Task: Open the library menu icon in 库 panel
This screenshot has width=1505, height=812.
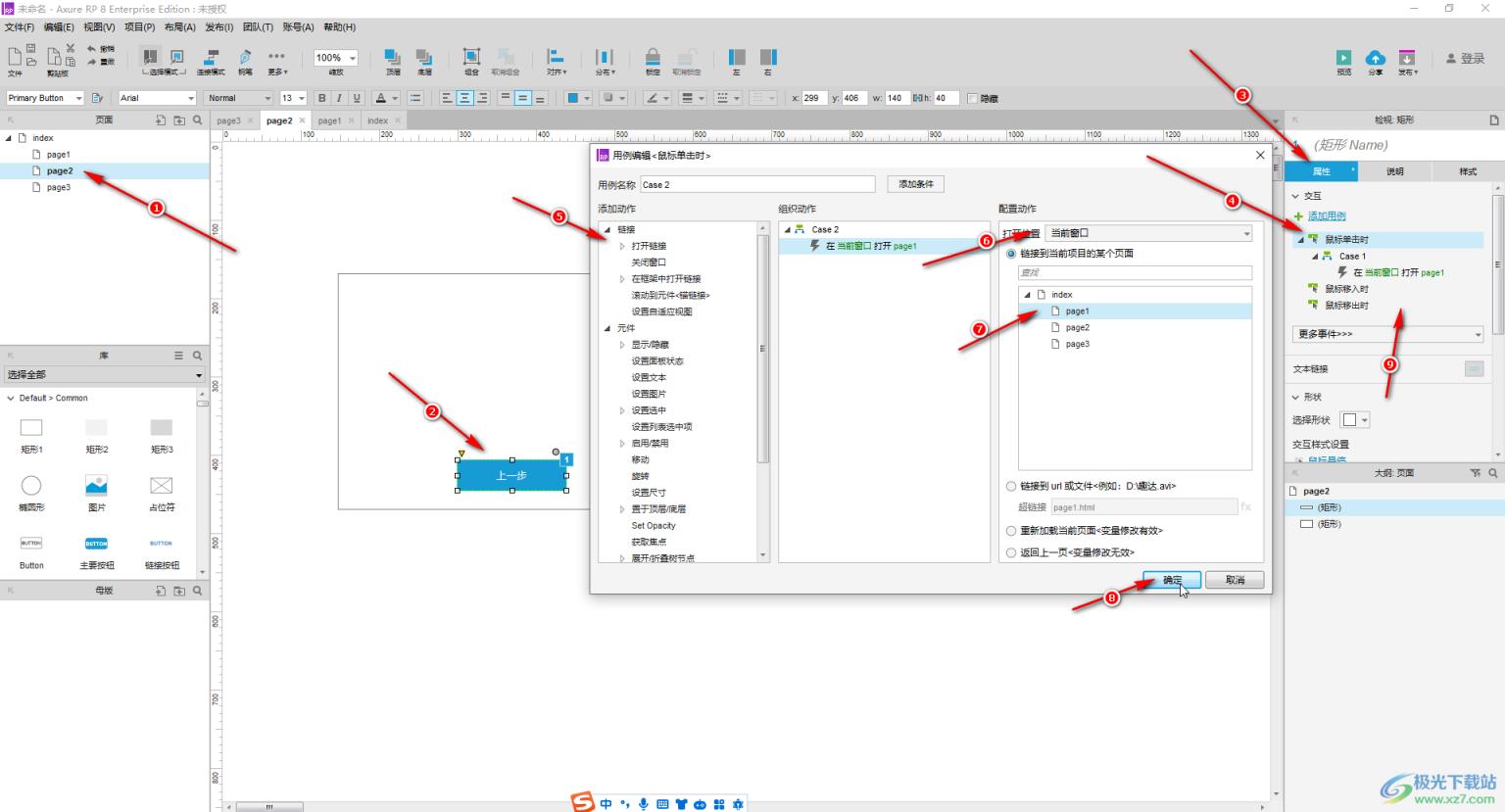Action: (x=178, y=356)
